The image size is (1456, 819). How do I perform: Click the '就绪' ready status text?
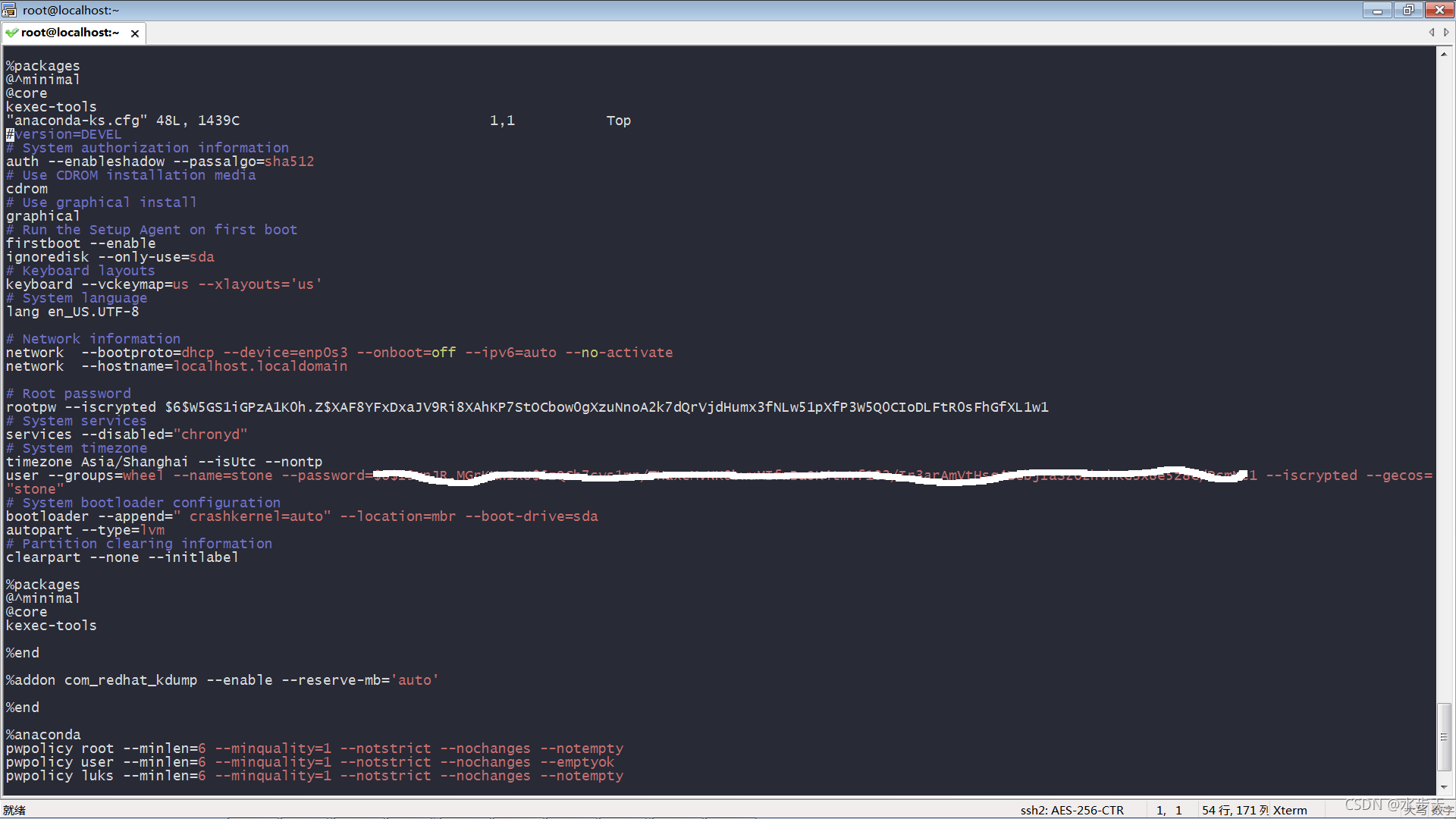(x=14, y=810)
